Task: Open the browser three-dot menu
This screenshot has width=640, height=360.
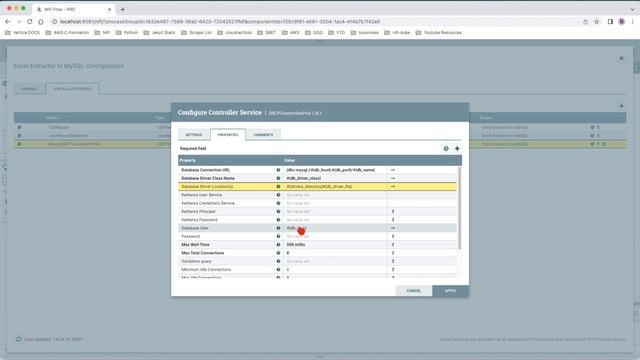Action: click(x=632, y=22)
